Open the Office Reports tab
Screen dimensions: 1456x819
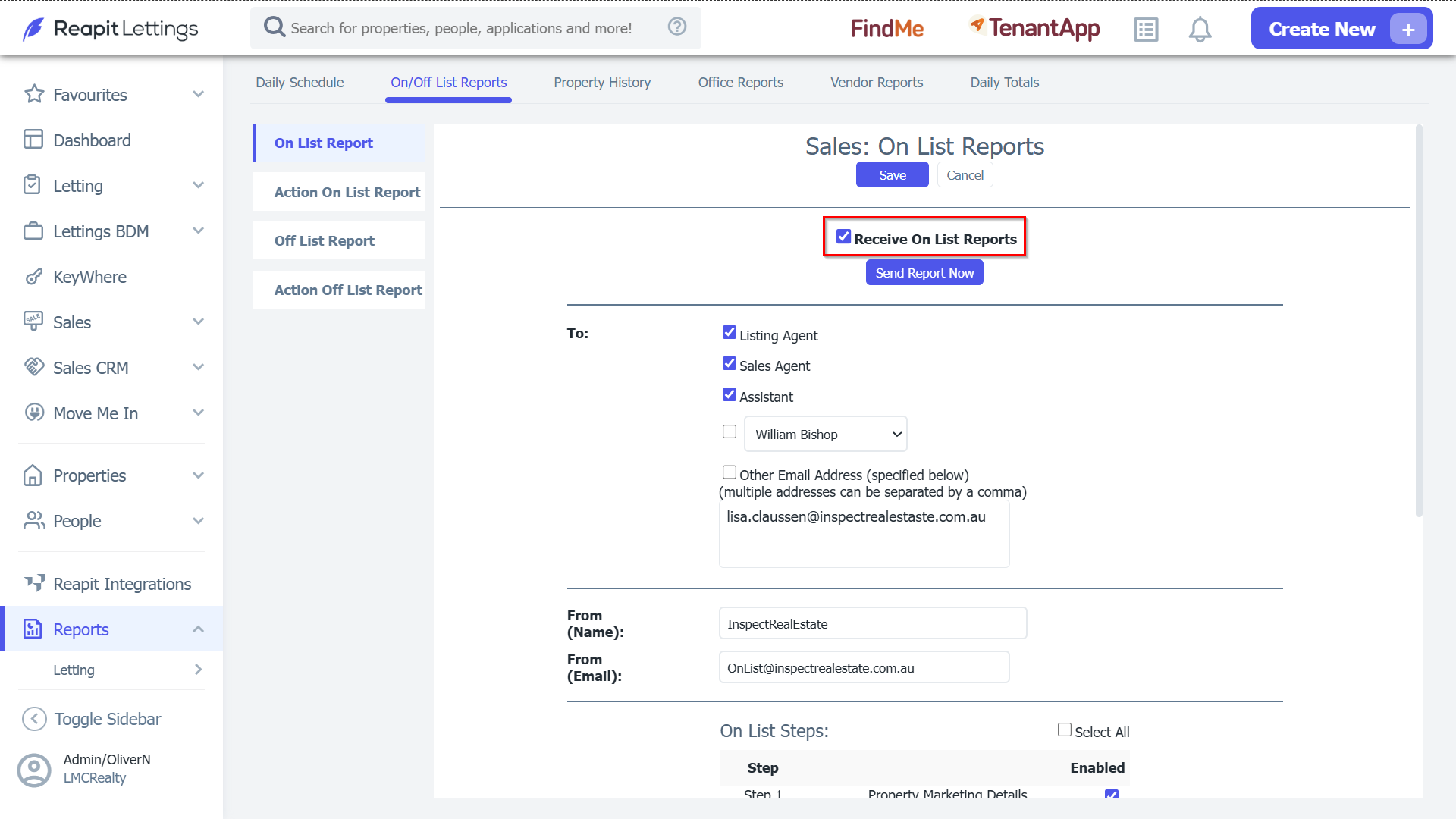[x=741, y=83]
